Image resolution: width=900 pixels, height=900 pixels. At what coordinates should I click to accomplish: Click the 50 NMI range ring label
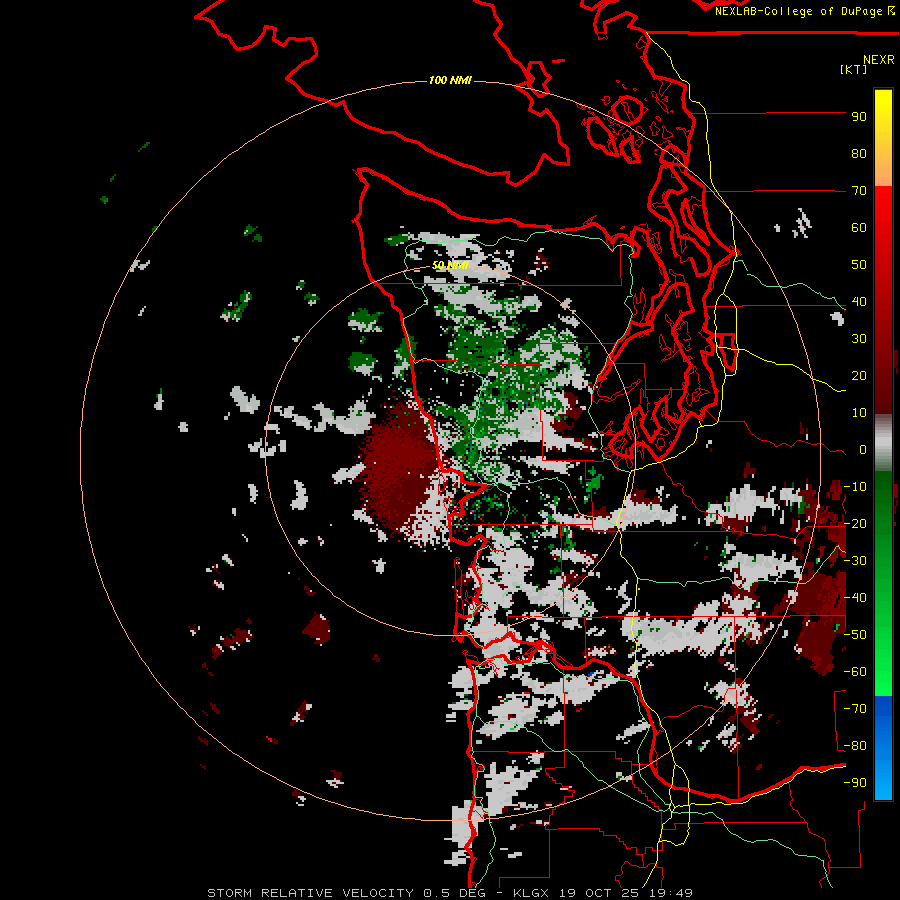(451, 265)
